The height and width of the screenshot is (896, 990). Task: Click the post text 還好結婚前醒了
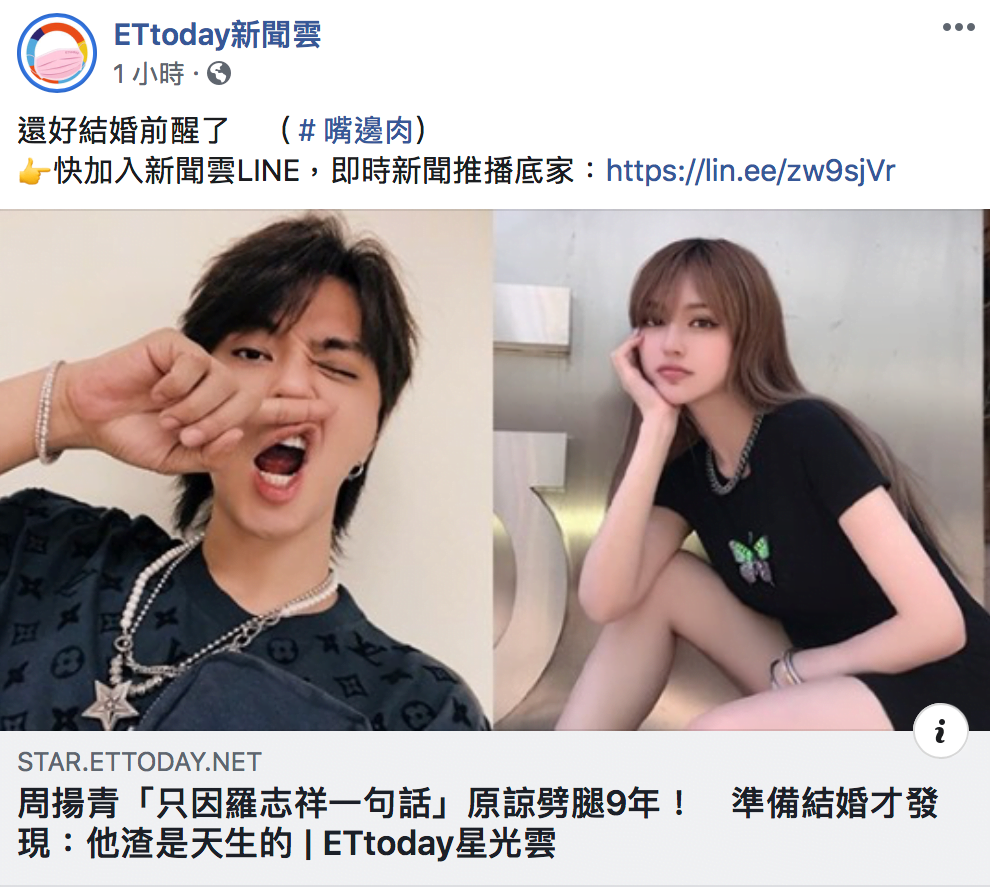tap(123, 131)
